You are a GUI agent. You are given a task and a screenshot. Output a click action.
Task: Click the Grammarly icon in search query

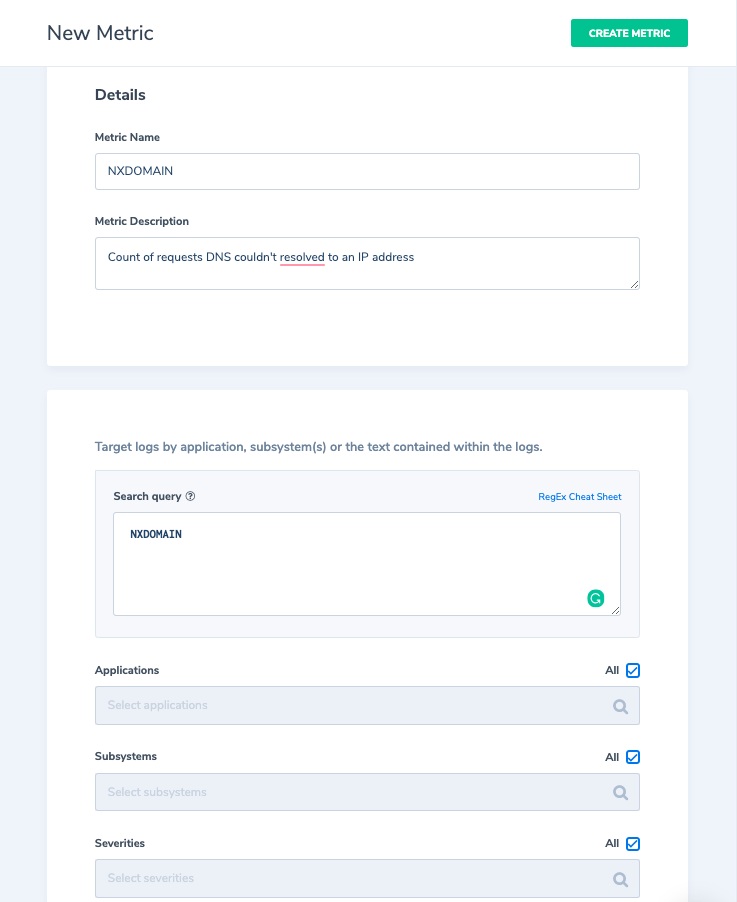coord(595,598)
